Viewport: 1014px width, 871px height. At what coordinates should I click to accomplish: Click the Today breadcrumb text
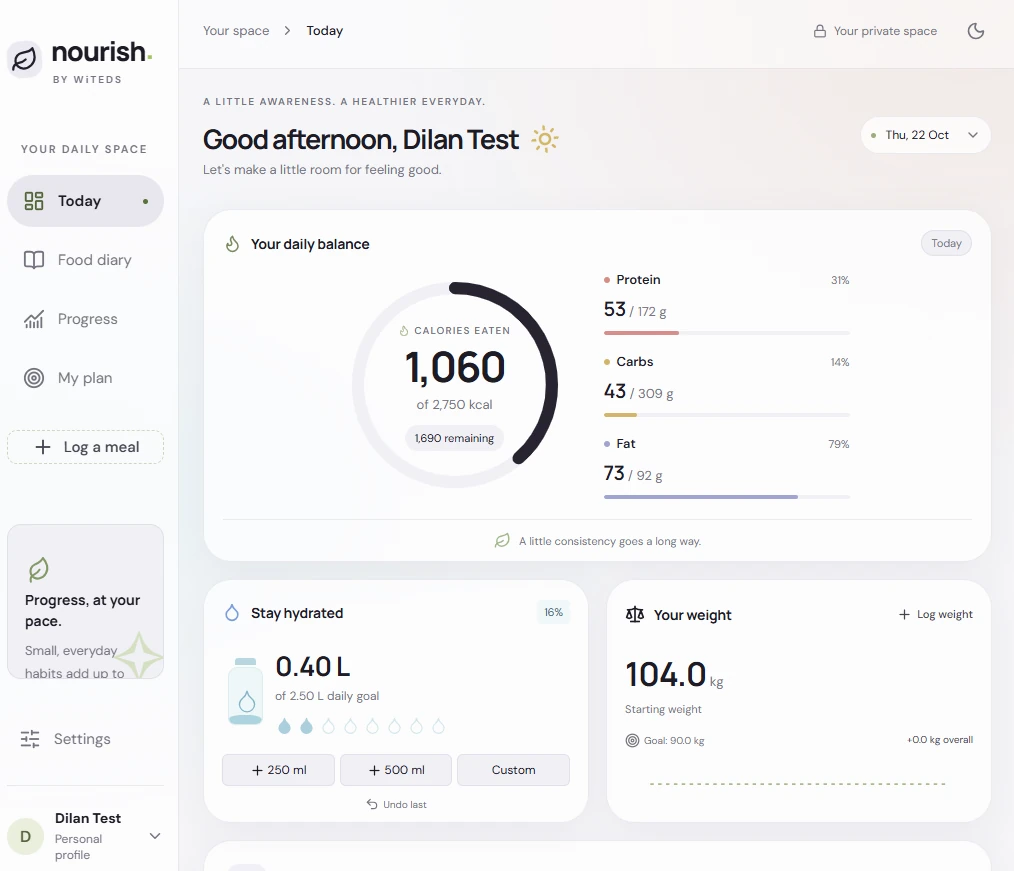point(325,30)
